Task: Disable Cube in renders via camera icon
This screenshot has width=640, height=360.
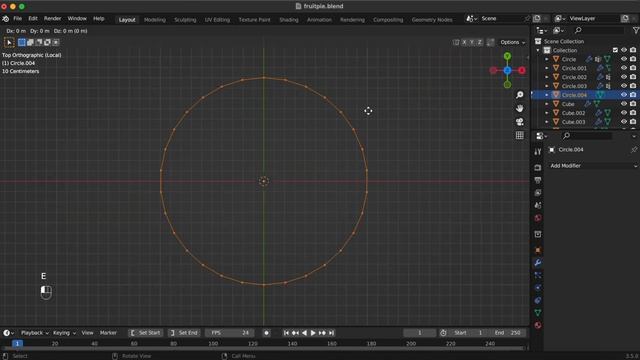Action: click(633, 104)
